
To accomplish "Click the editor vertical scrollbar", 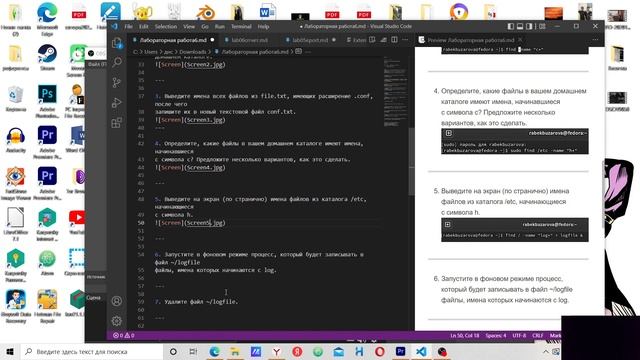I will coord(412,161).
